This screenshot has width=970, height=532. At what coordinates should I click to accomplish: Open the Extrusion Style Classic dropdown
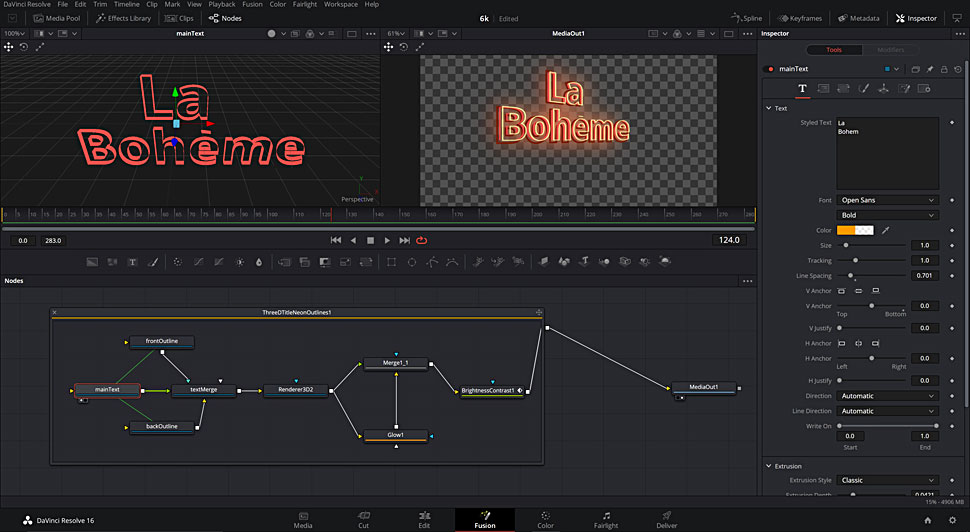coord(887,480)
